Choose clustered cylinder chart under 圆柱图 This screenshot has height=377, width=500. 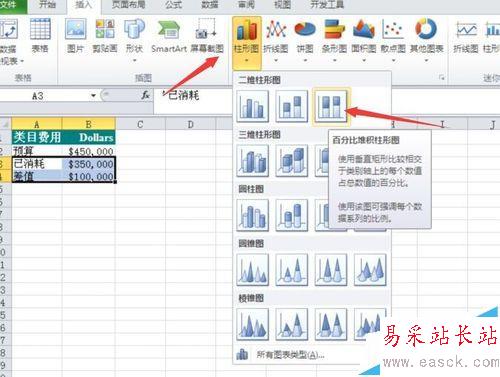tap(252, 215)
